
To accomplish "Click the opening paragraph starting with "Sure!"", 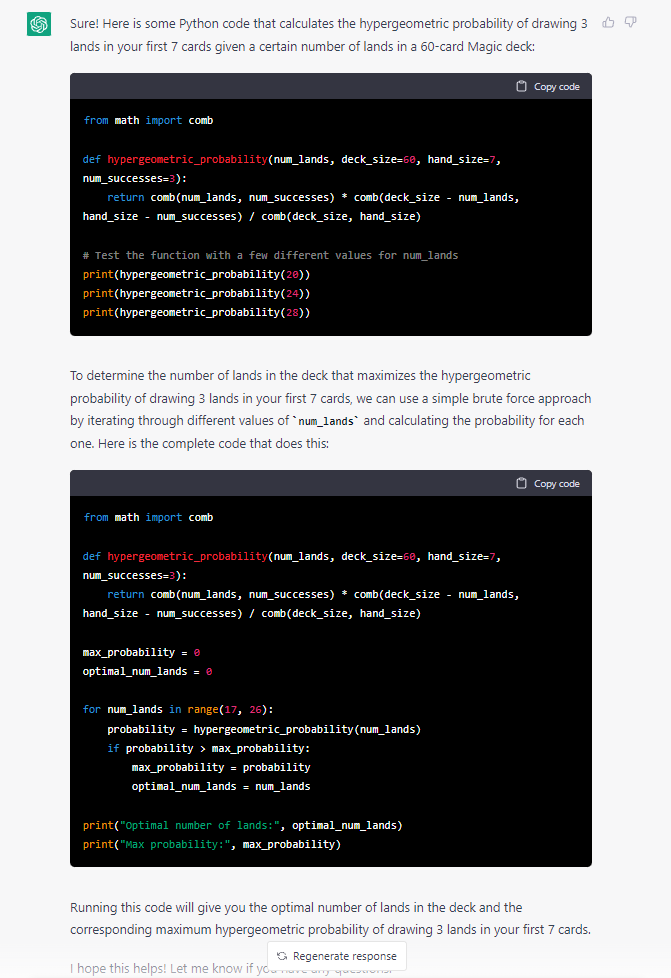I will click(328, 34).
